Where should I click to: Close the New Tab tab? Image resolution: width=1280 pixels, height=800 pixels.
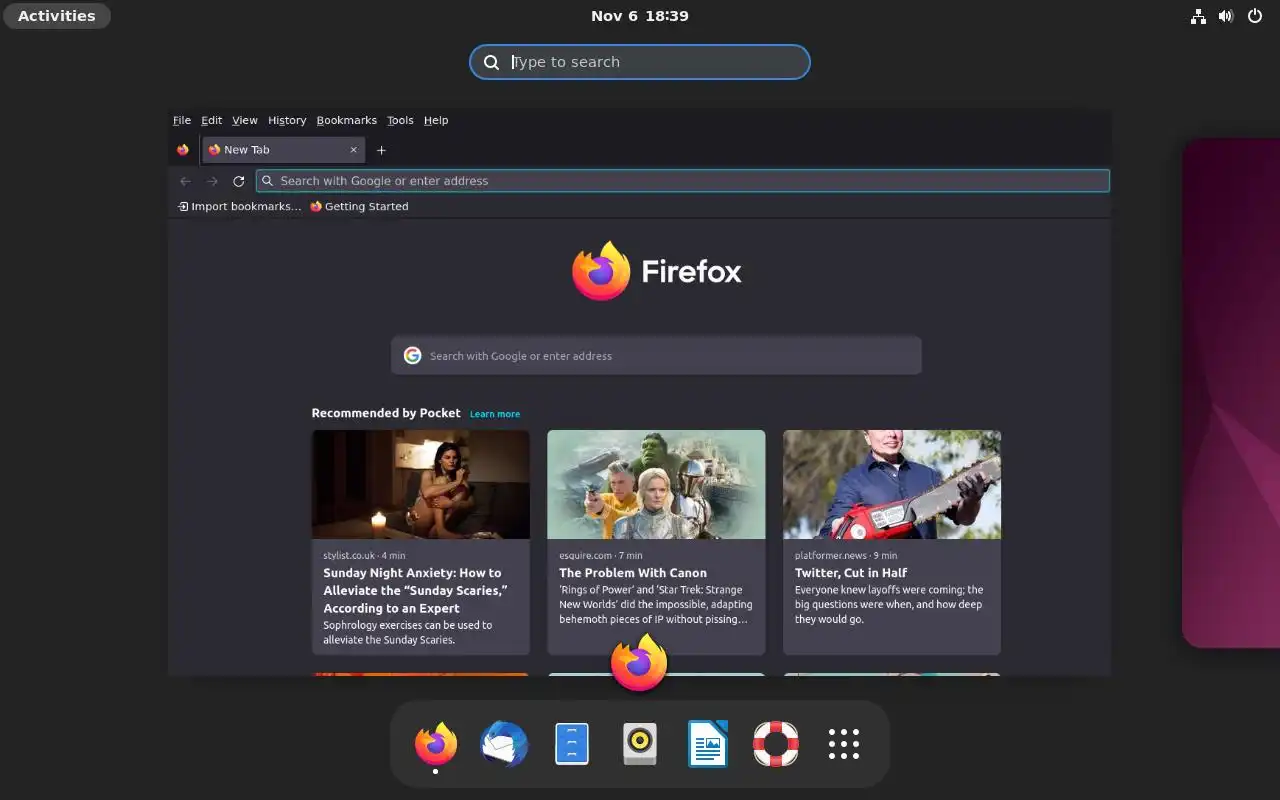[x=353, y=150]
